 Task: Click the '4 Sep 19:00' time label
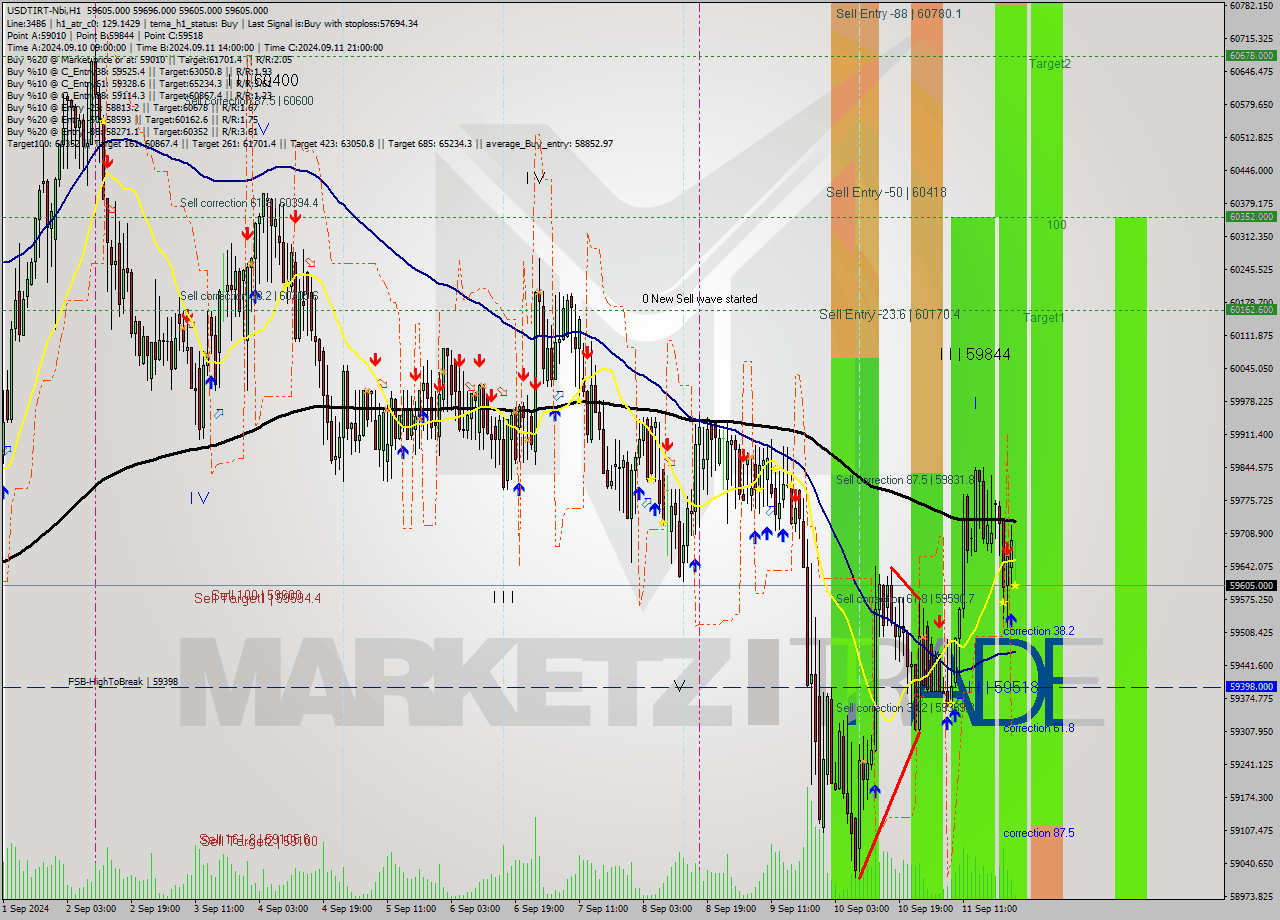click(348, 909)
